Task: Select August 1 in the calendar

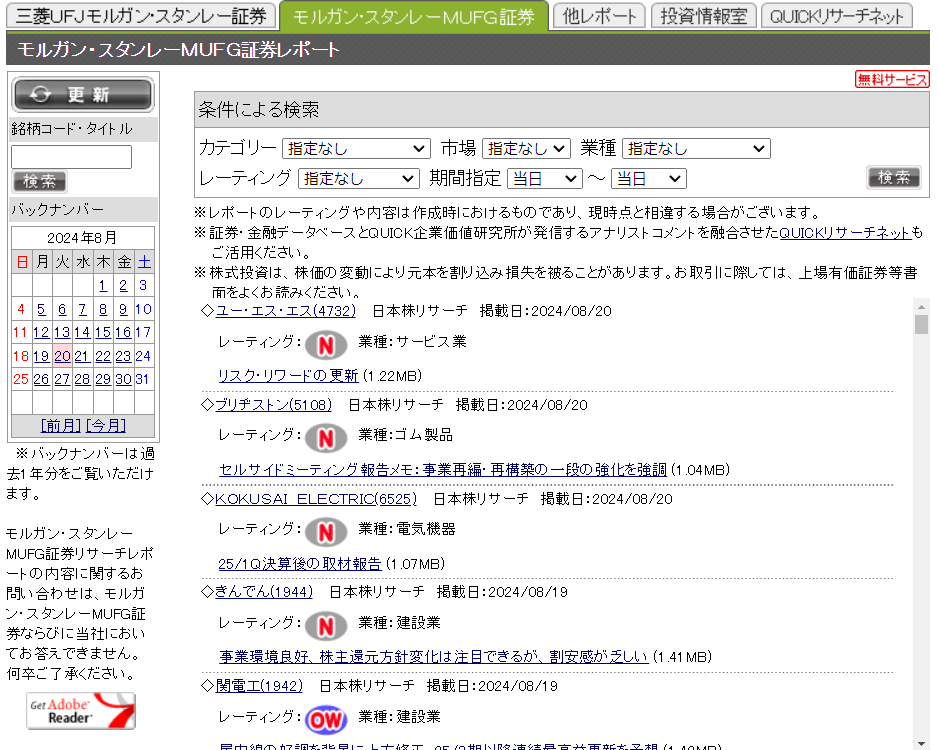Action: 103,285
